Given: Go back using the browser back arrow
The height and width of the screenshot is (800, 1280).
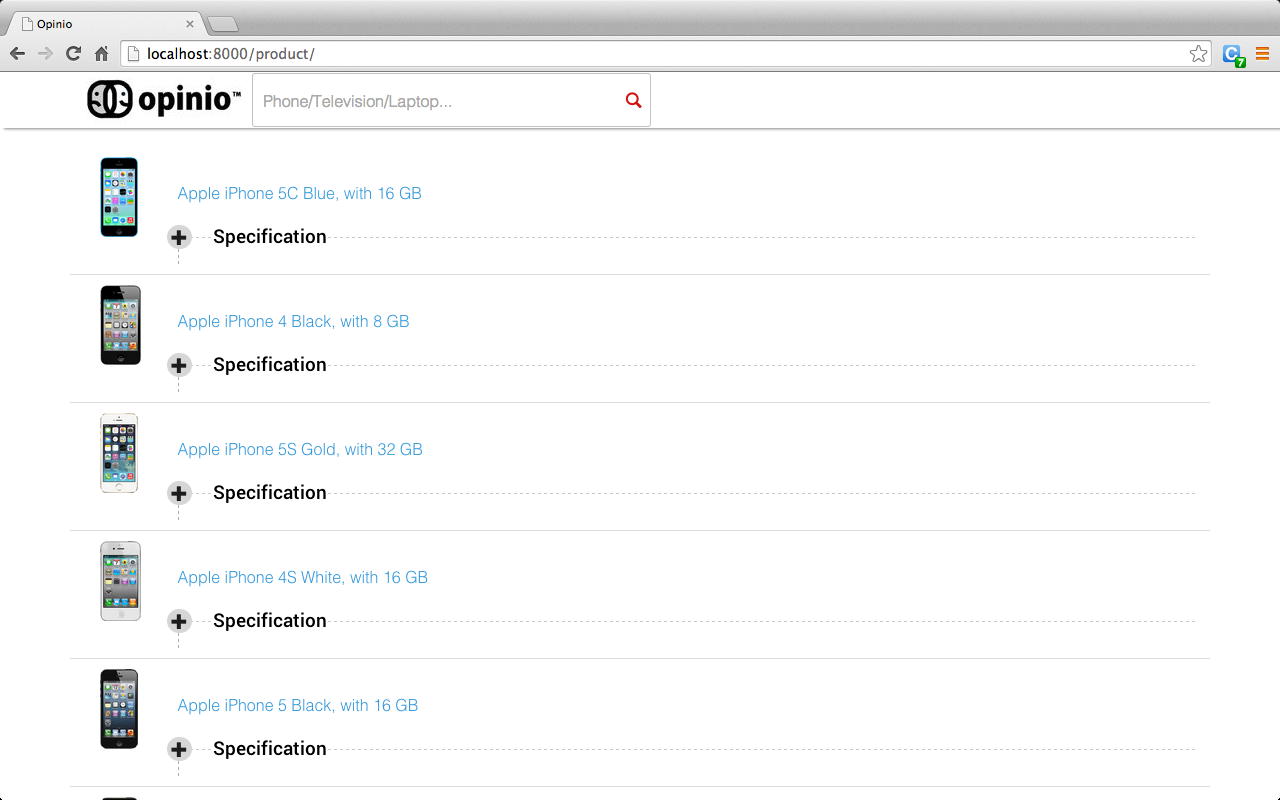Looking at the screenshot, I should (x=17, y=54).
